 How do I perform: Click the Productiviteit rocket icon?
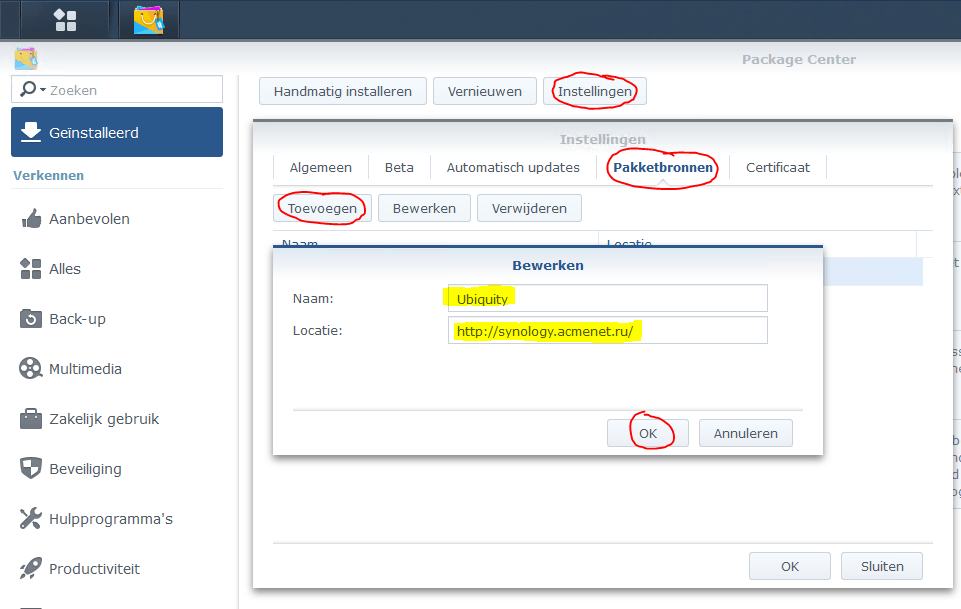[x=31, y=568]
